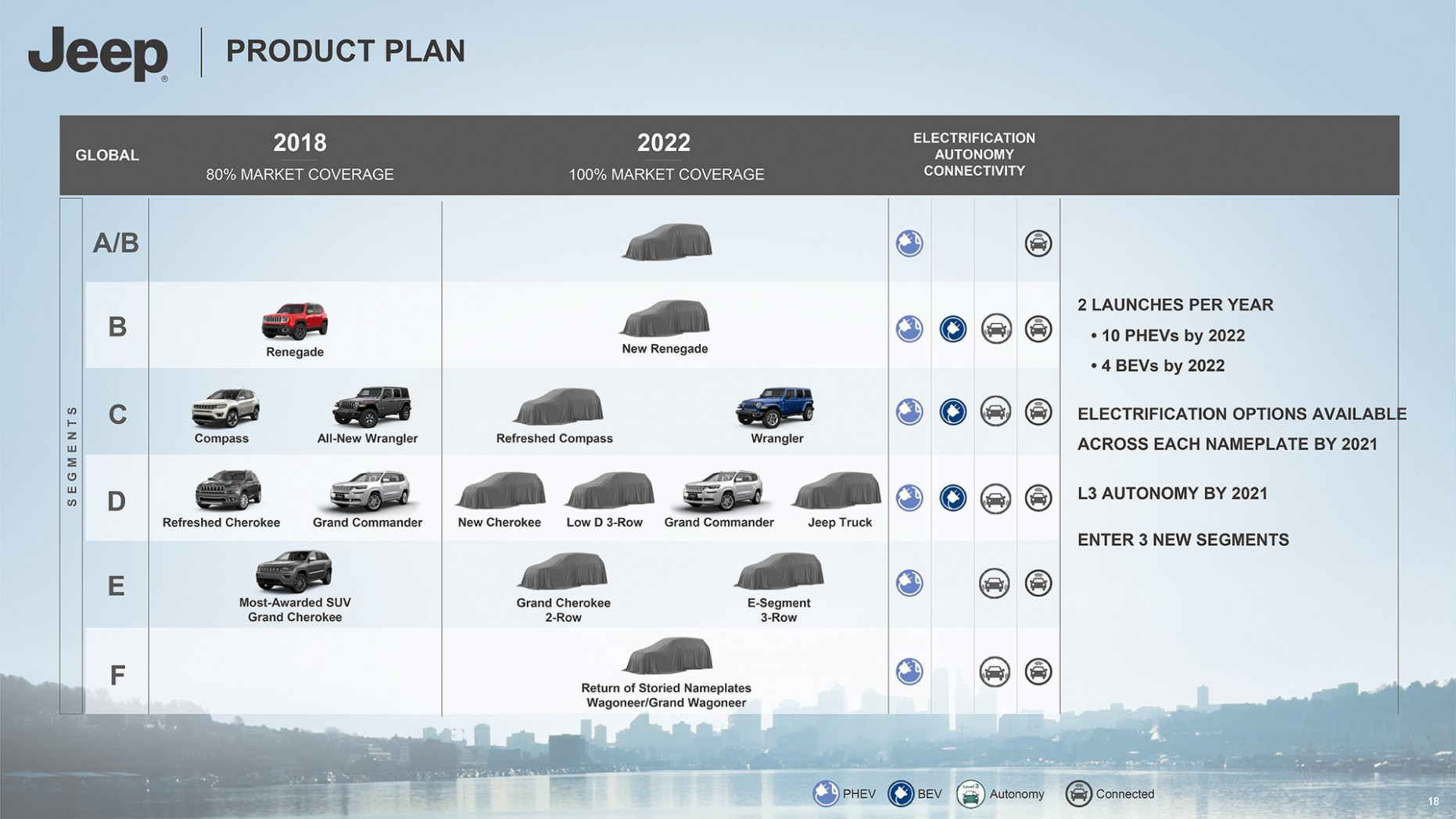Switch to the 2018 column header
Viewport: 1456px width, 819px height.
pyautogui.click(x=300, y=143)
